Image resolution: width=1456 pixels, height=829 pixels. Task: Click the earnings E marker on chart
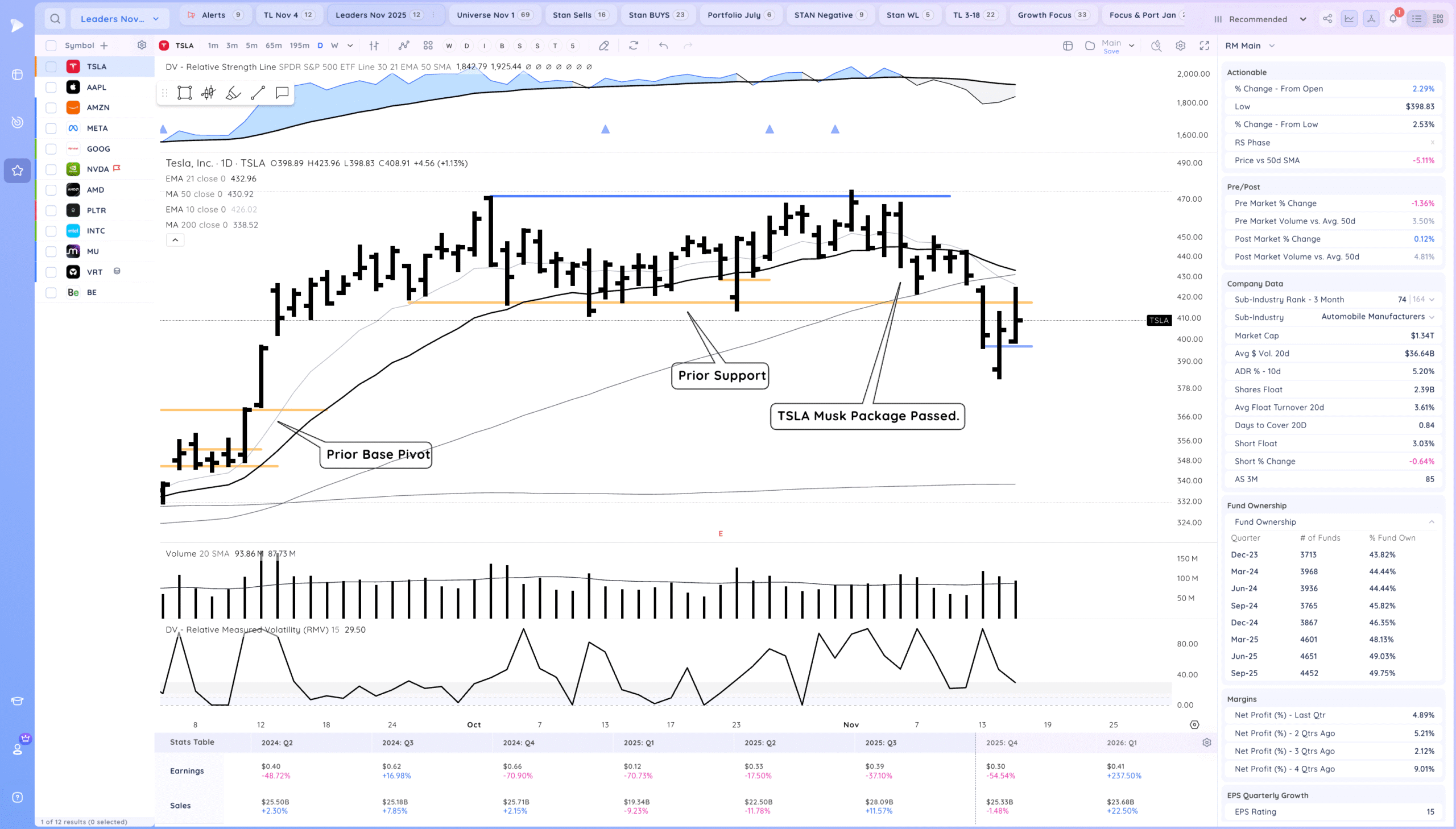point(720,534)
